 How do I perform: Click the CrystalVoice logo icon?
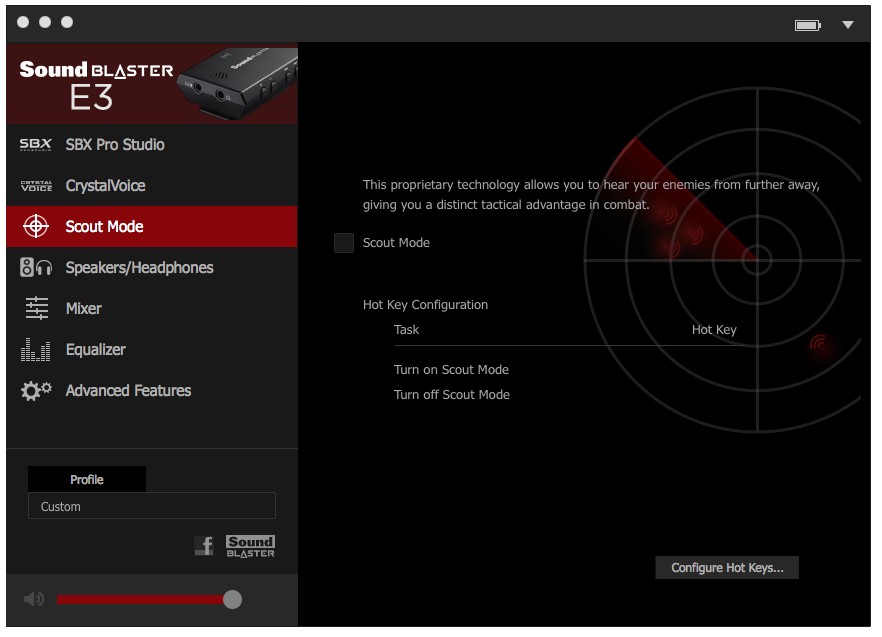tap(36, 186)
